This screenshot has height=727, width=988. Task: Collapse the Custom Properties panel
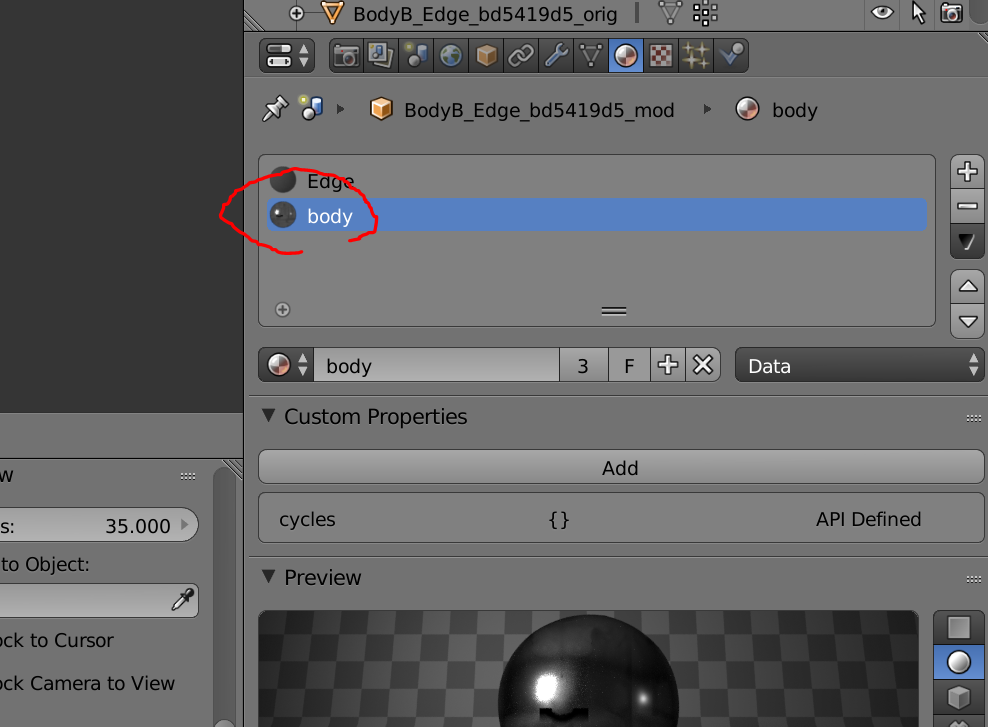268,416
